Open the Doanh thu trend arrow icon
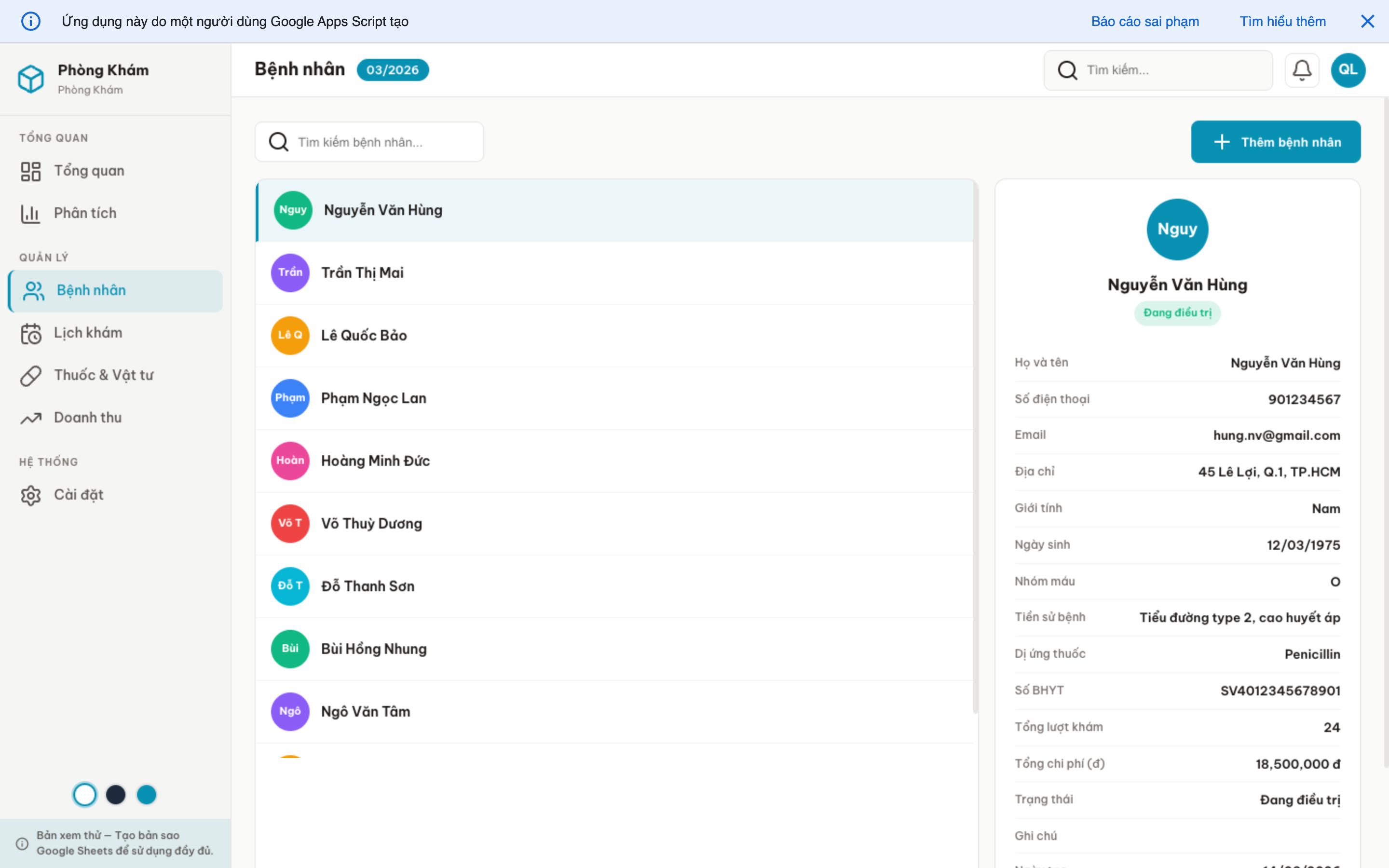This screenshot has height=868, width=1389. [30, 417]
